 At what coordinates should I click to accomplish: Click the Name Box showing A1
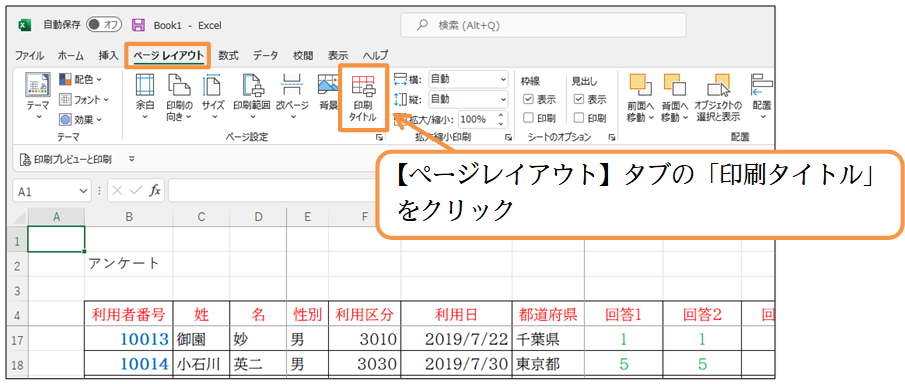click(45, 191)
